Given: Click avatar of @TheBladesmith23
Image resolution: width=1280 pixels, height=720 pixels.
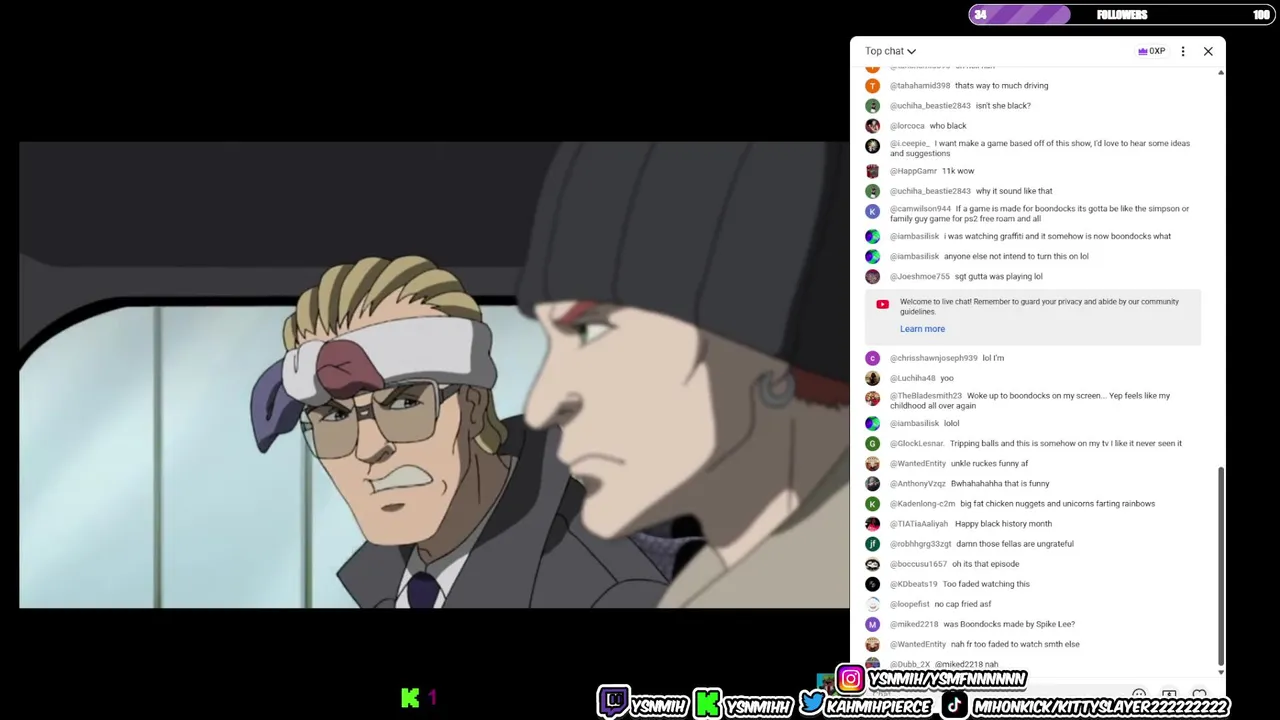Looking at the screenshot, I should pos(872,398).
